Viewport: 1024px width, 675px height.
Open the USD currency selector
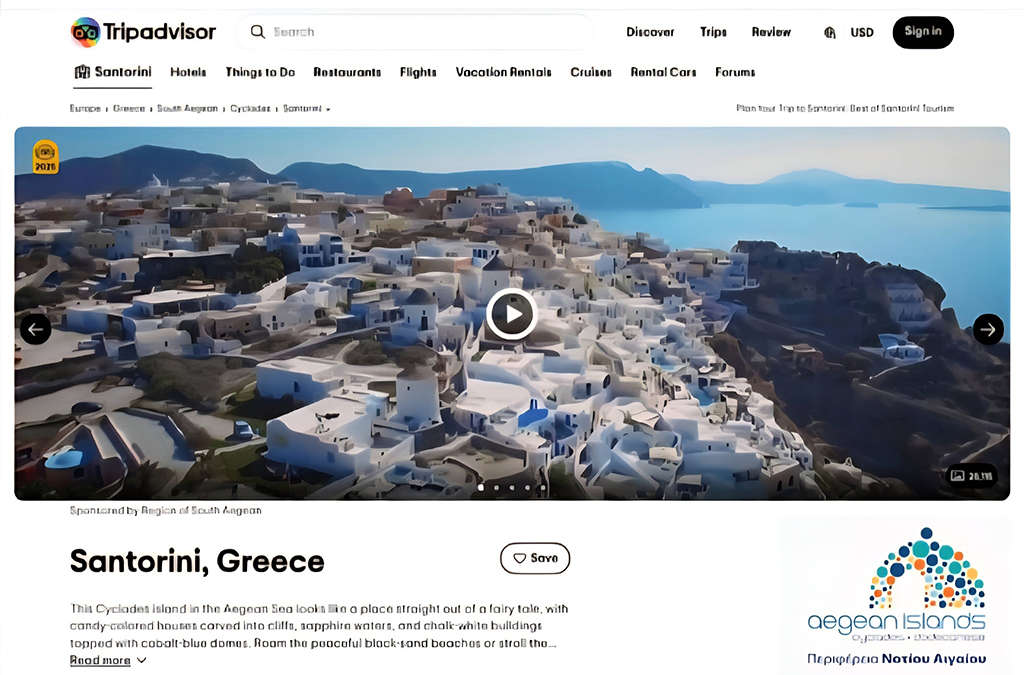point(861,33)
